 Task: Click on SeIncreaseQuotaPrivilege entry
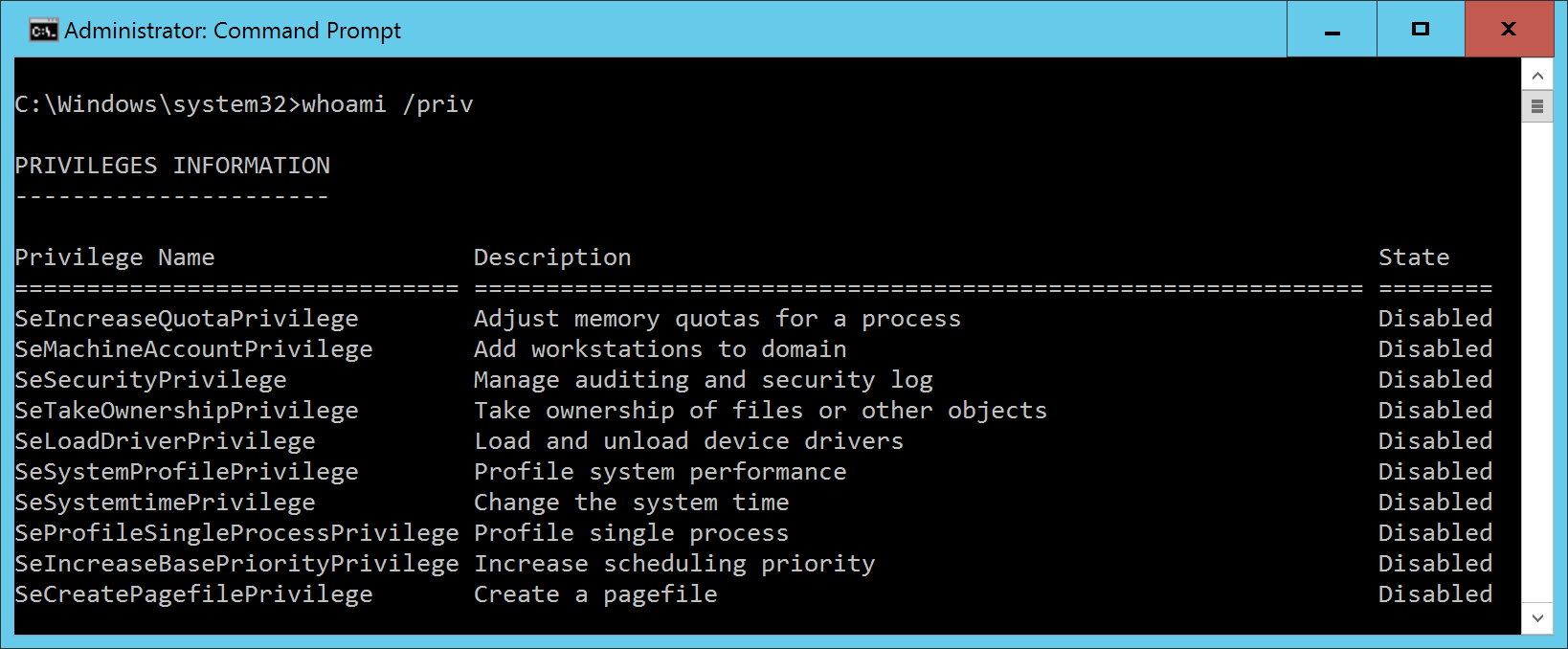click(187, 319)
